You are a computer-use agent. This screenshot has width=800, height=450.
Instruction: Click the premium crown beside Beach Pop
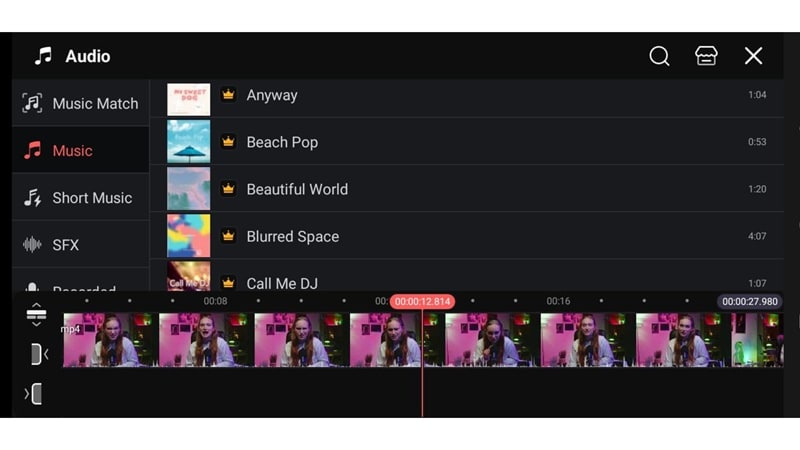click(x=228, y=141)
